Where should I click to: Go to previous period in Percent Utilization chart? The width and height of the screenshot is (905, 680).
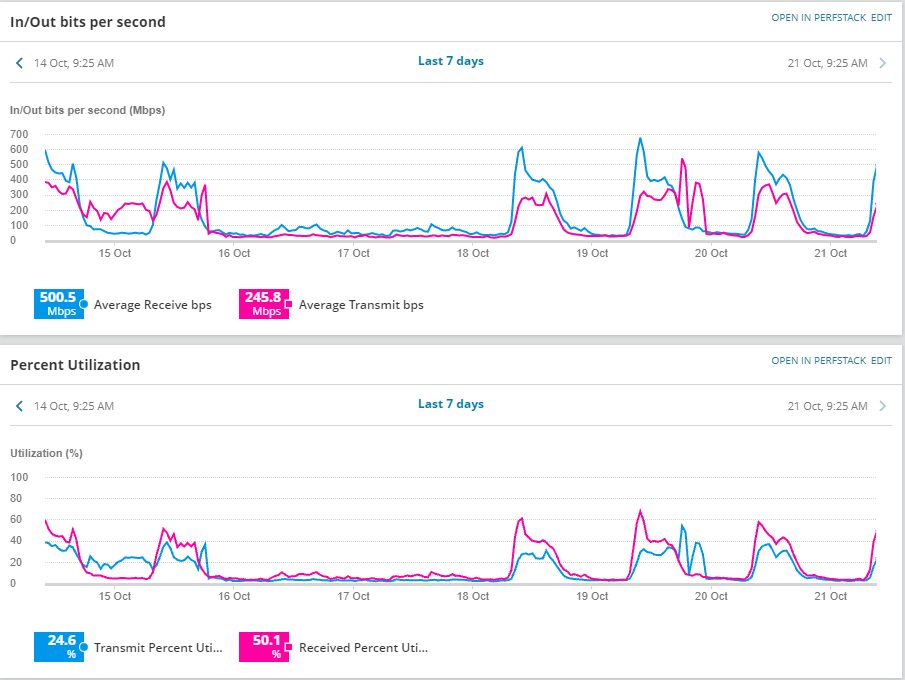coord(20,406)
